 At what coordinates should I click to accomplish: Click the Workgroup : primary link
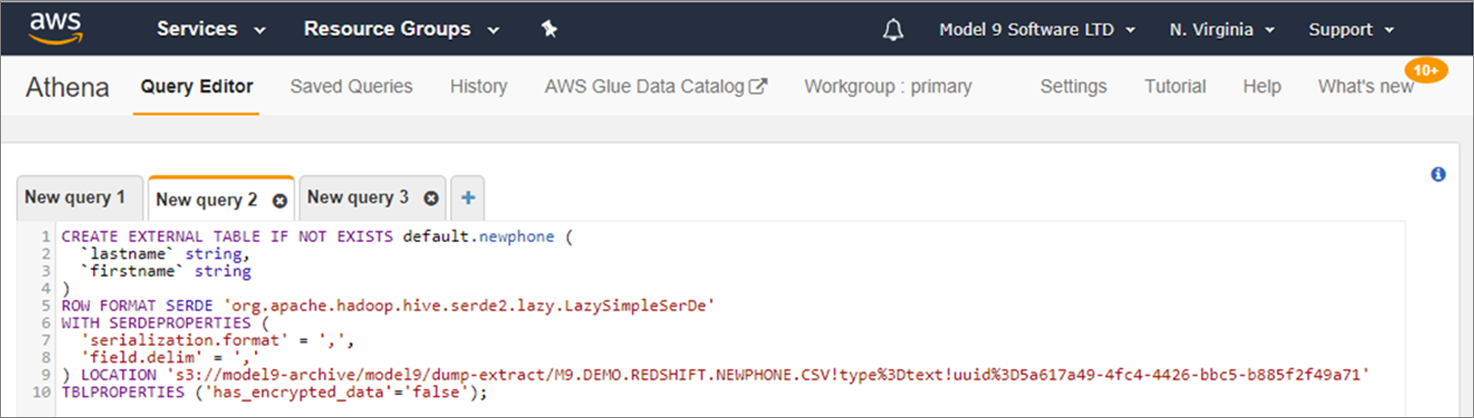[887, 86]
